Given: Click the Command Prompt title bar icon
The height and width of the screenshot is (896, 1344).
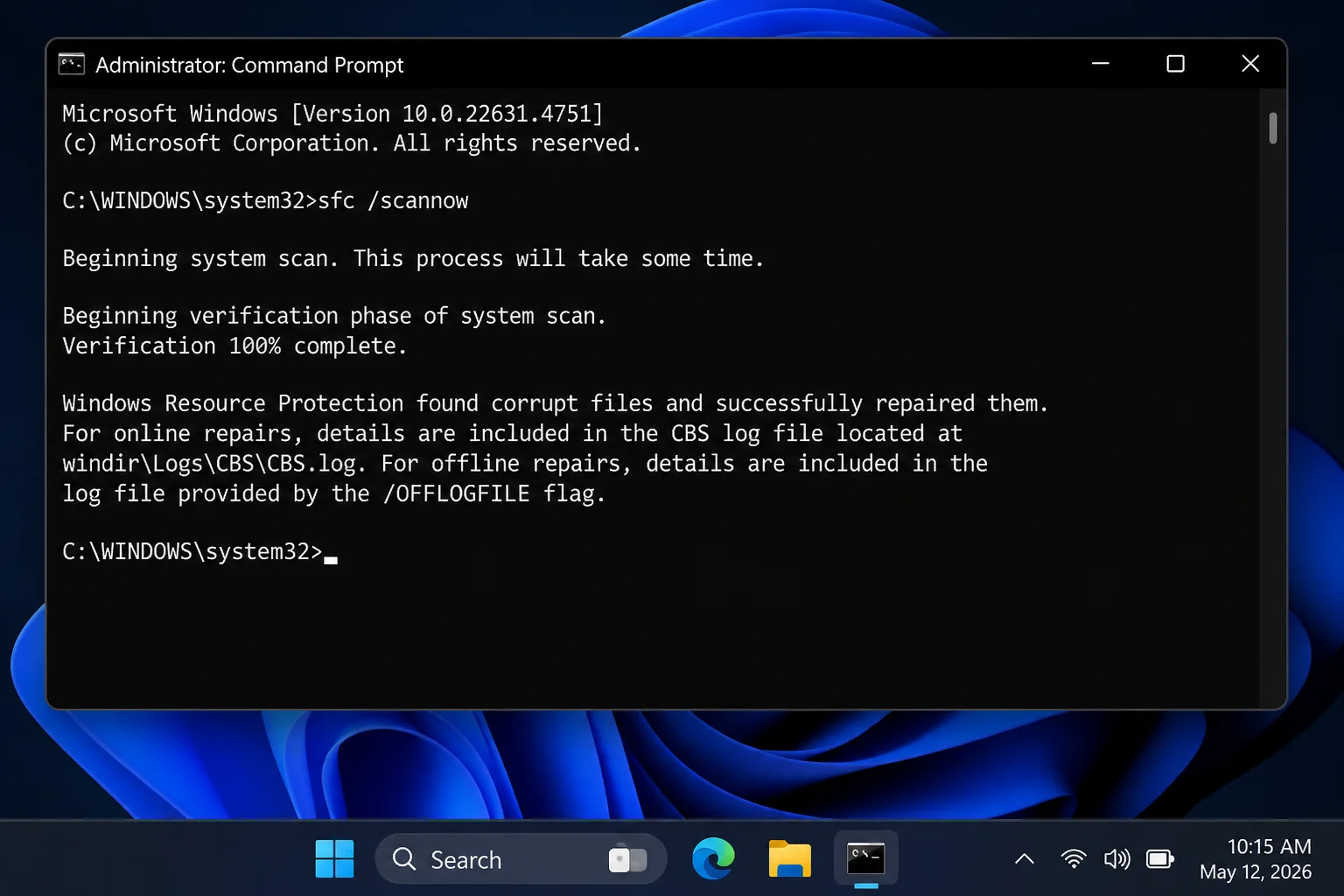Looking at the screenshot, I should tap(72, 64).
